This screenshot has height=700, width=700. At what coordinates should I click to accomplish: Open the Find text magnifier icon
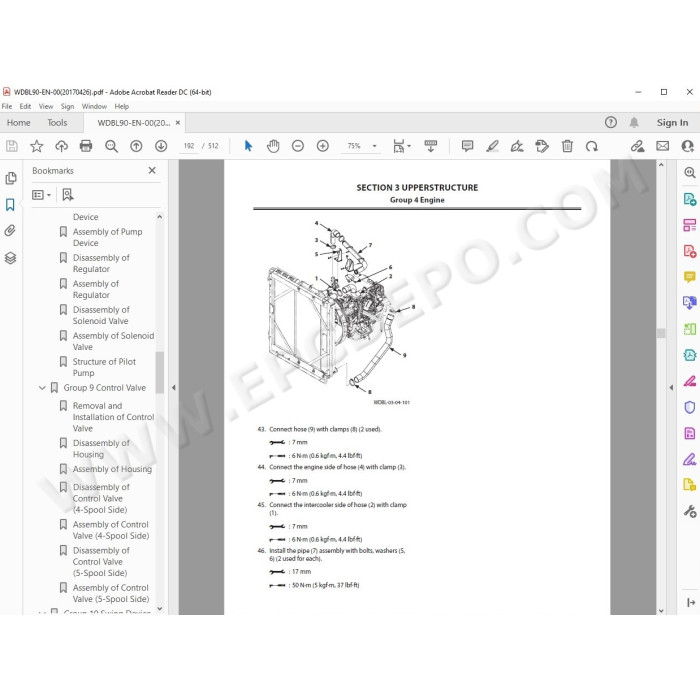111,146
